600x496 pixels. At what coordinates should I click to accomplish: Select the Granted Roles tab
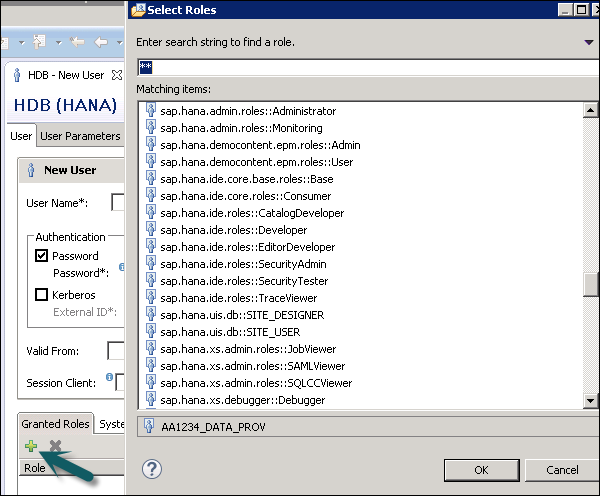[56, 423]
